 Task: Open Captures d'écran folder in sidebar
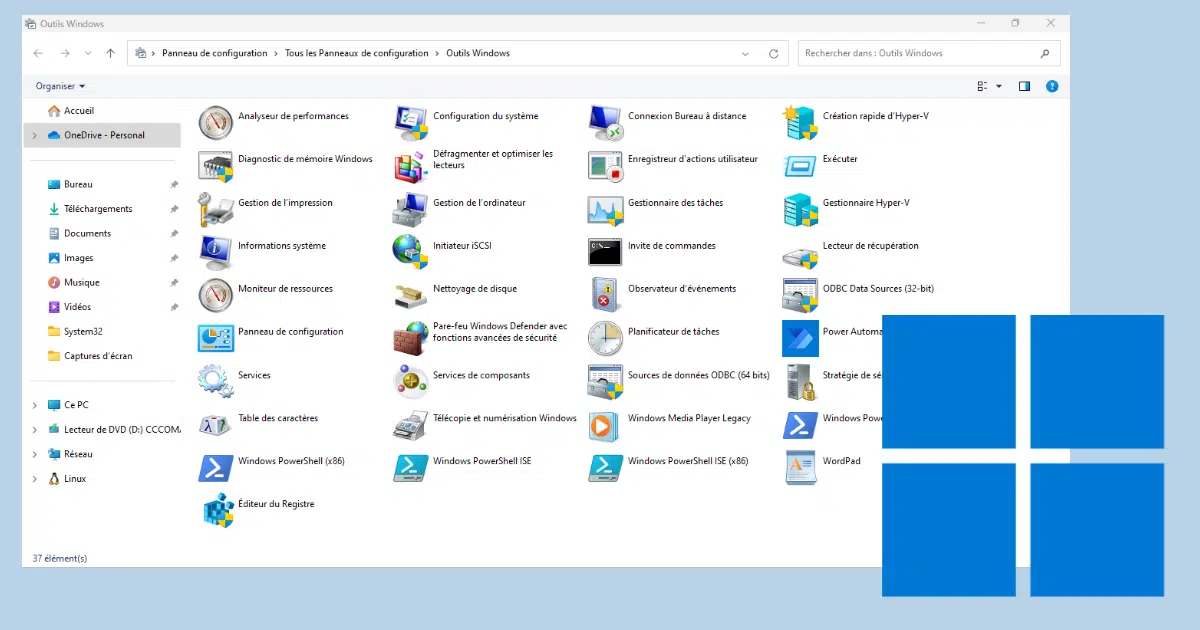pyautogui.click(x=98, y=356)
